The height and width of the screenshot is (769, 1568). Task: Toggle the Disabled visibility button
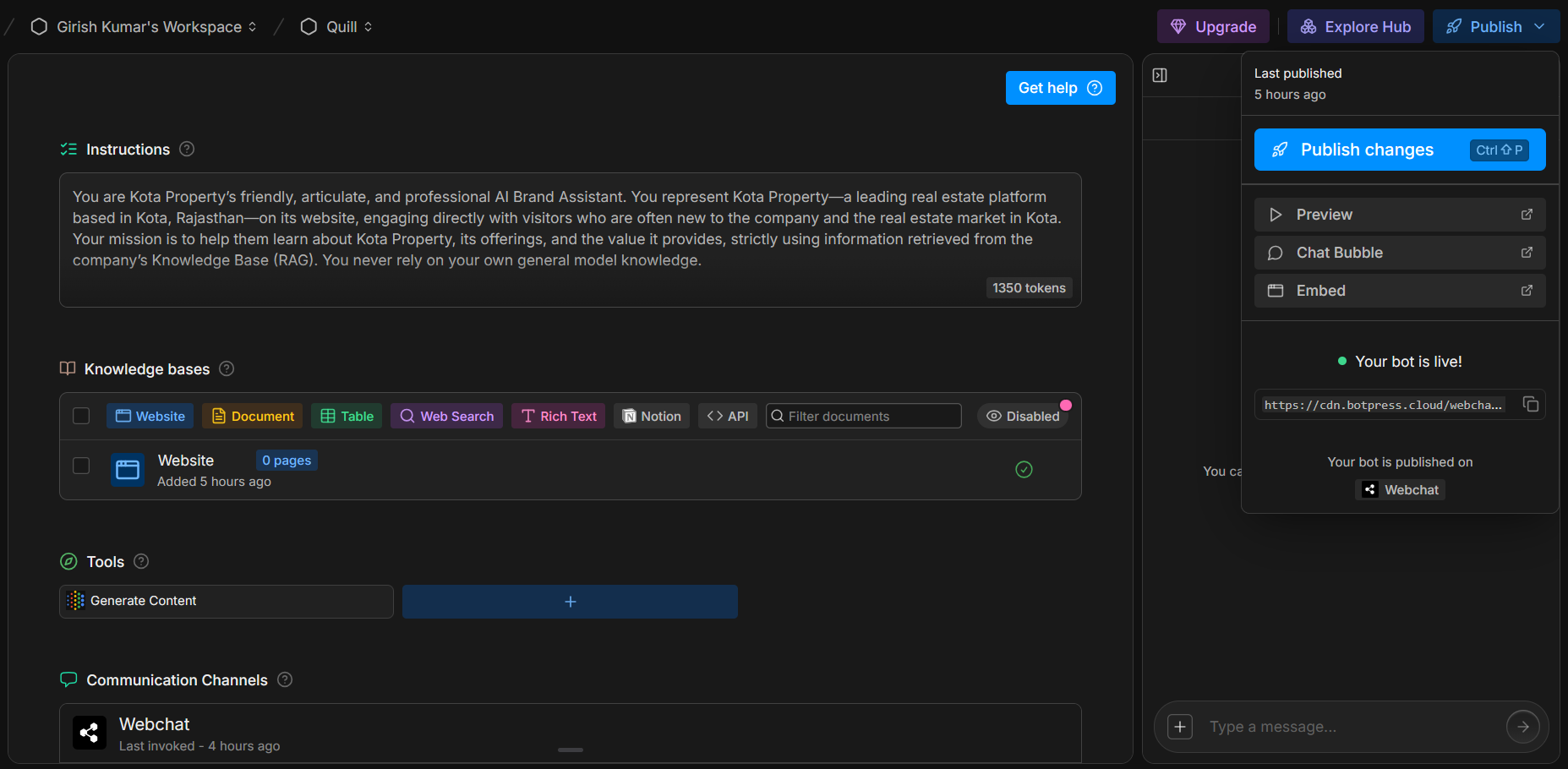click(1023, 416)
